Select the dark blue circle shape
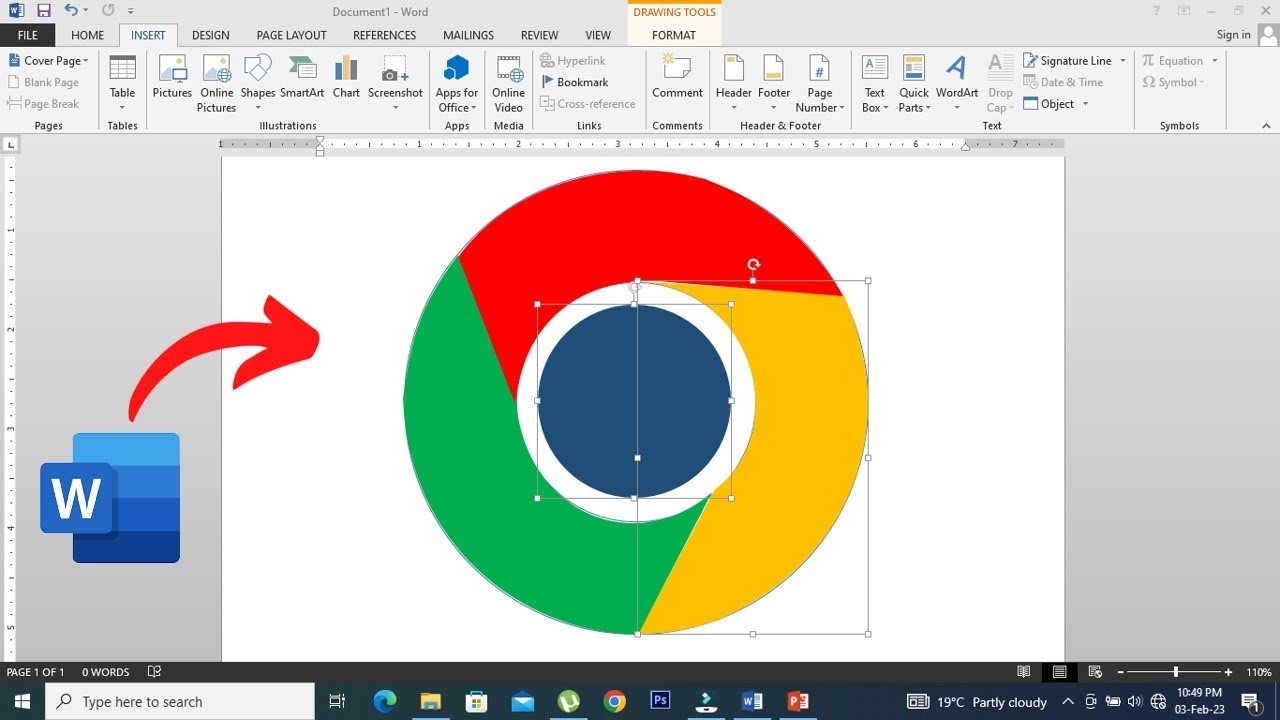1280x720 pixels. 634,401
